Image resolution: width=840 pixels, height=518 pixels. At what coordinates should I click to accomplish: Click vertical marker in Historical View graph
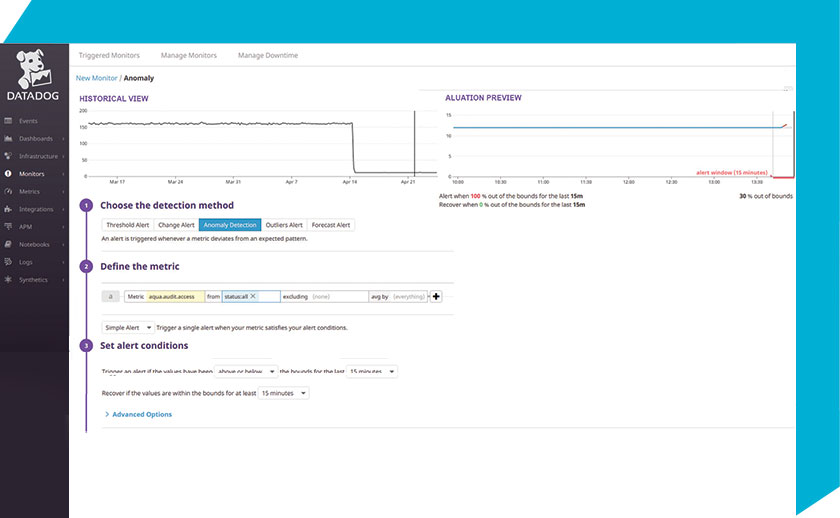[x=414, y=144]
